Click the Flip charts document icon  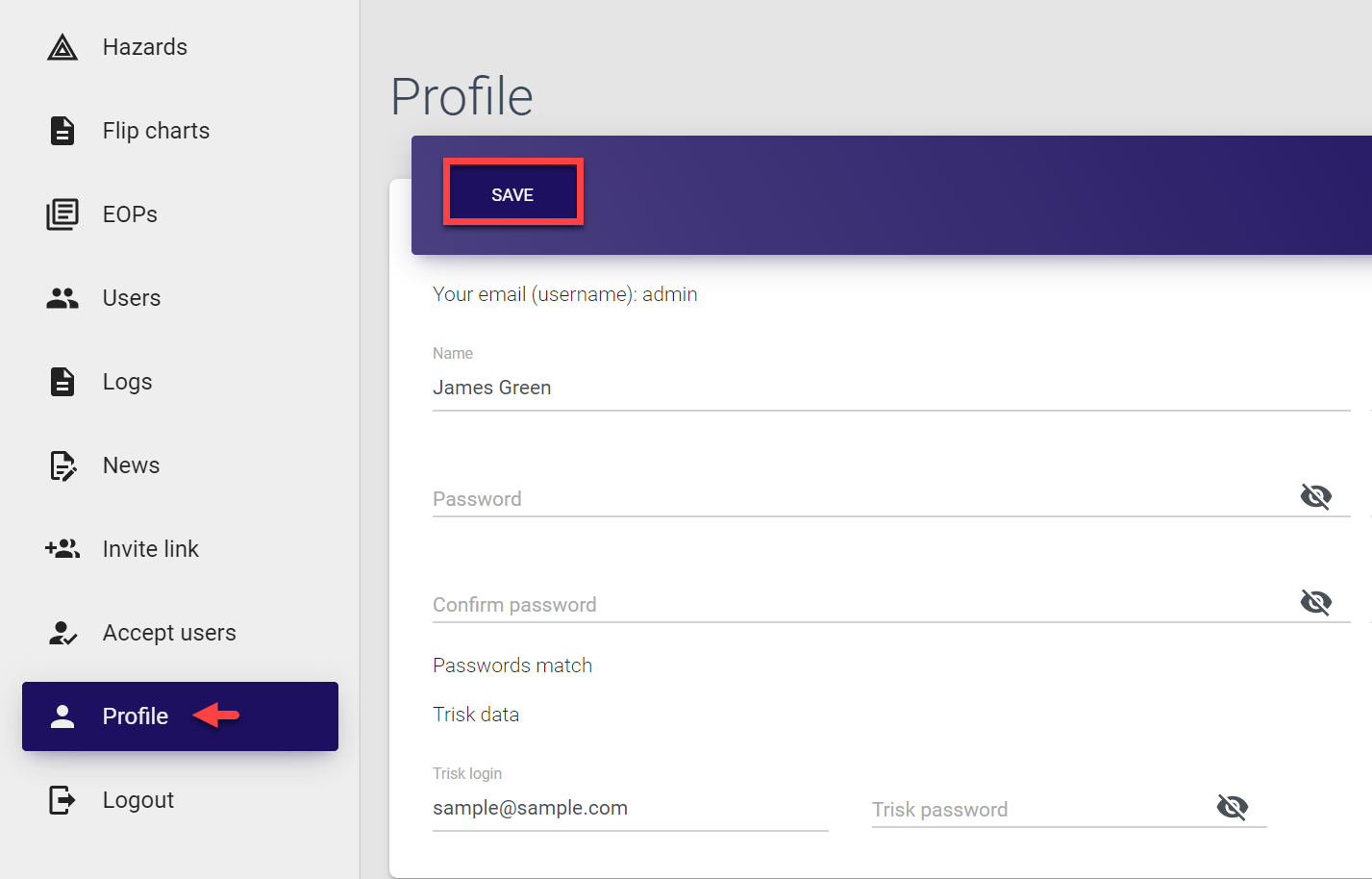[x=62, y=131]
